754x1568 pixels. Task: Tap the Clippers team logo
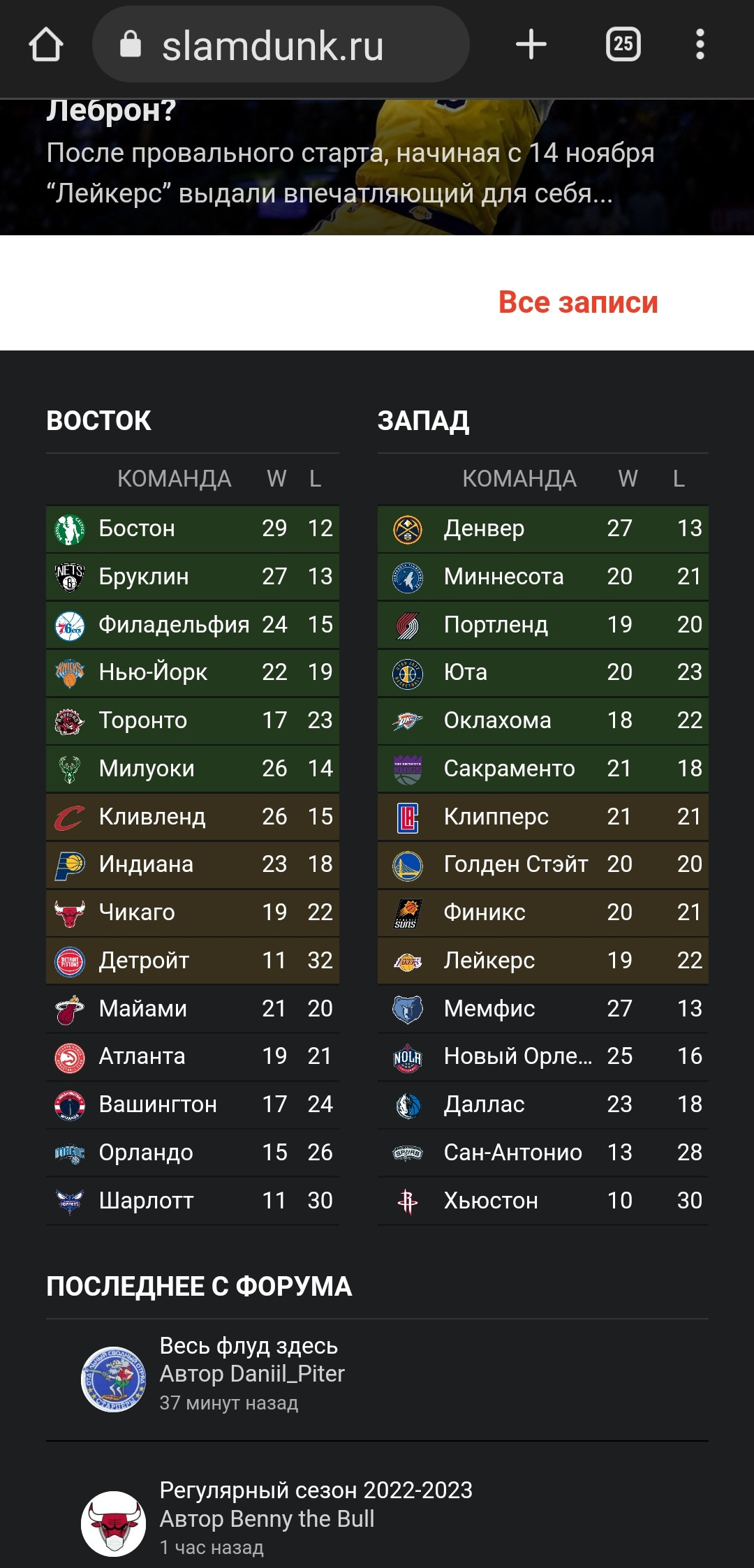click(408, 818)
